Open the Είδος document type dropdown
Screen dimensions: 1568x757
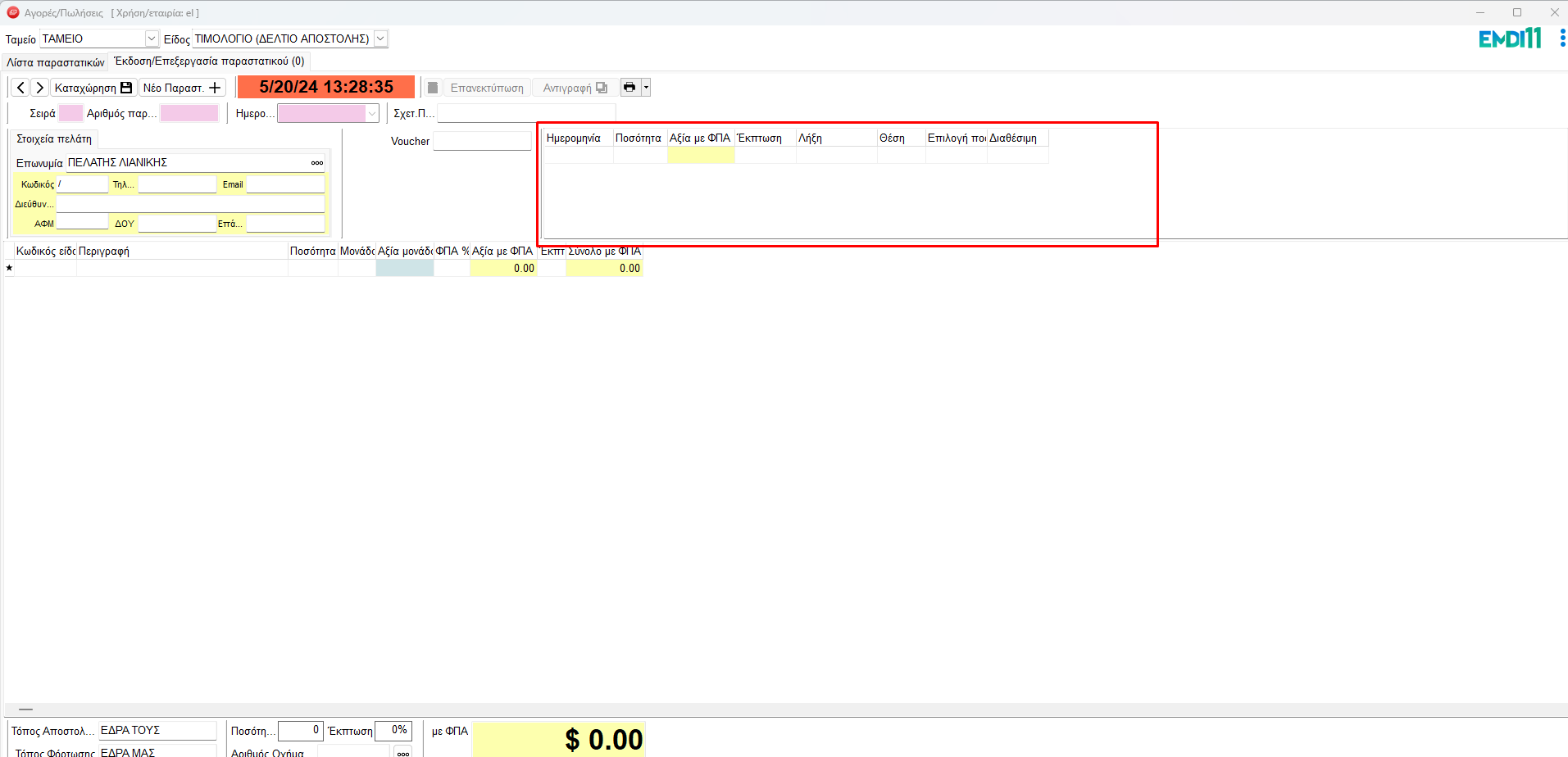click(380, 39)
